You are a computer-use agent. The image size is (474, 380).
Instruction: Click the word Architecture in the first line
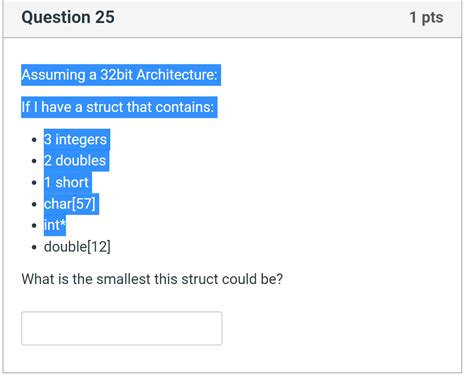177,75
